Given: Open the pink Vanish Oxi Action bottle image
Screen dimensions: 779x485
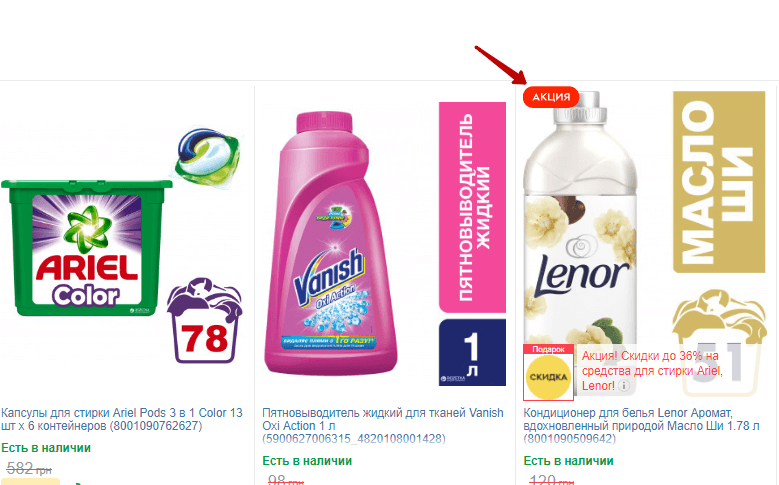Looking at the screenshot, I should pos(330,243).
